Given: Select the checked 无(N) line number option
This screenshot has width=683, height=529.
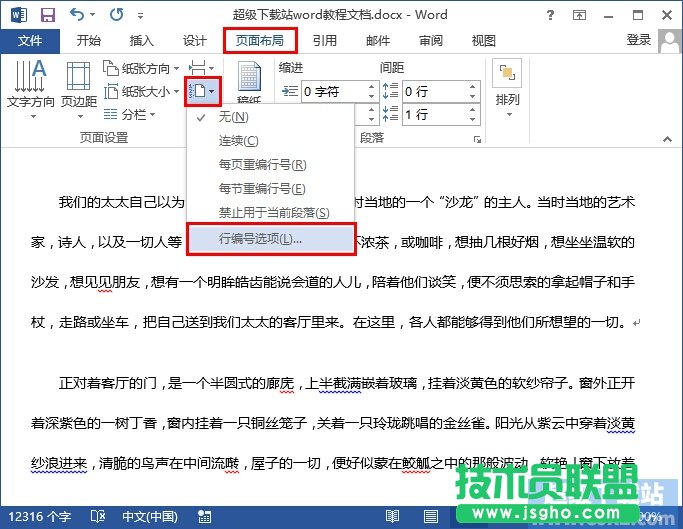Looking at the screenshot, I should pos(235,117).
